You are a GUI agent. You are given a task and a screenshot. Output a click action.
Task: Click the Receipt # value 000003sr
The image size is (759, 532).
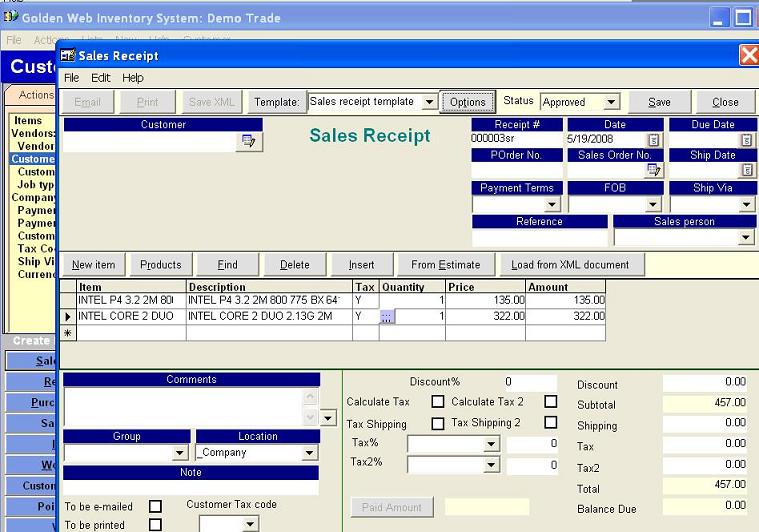[493, 138]
